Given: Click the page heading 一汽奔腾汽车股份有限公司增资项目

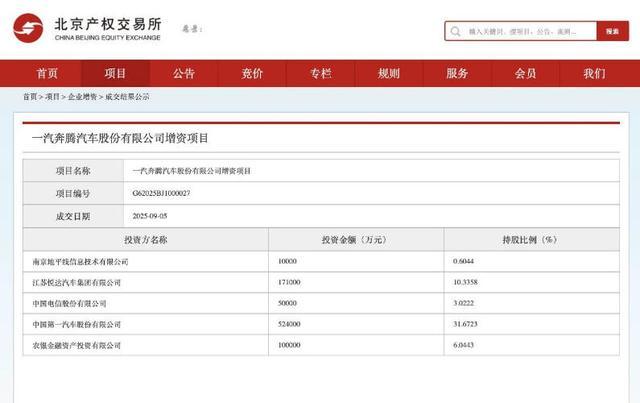Looking at the screenshot, I should coord(120,138).
